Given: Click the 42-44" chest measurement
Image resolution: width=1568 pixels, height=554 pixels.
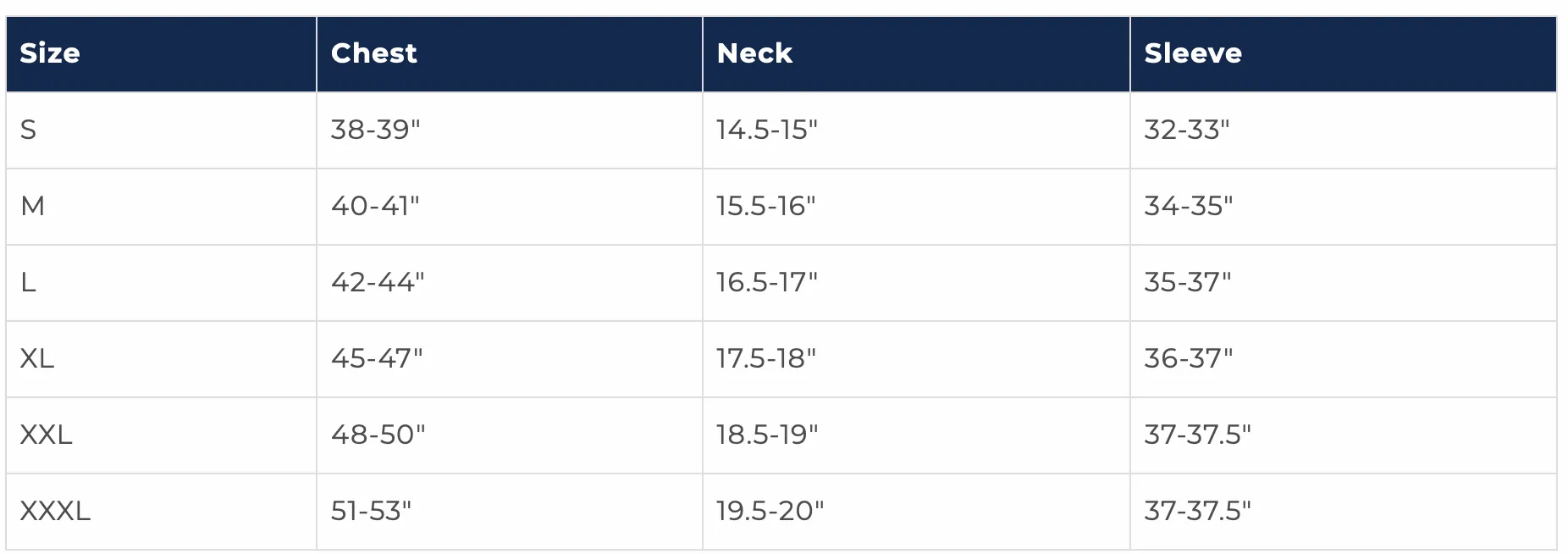Looking at the screenshot, I should coord(378,282).
